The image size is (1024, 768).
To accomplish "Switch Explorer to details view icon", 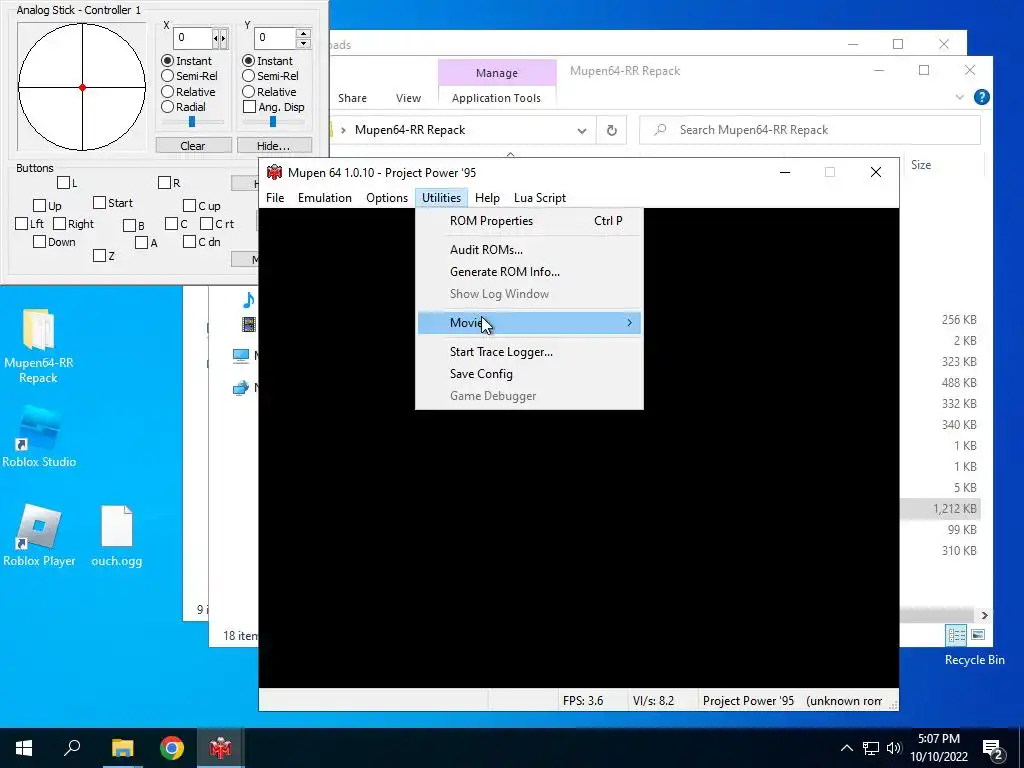I will 956,635.
